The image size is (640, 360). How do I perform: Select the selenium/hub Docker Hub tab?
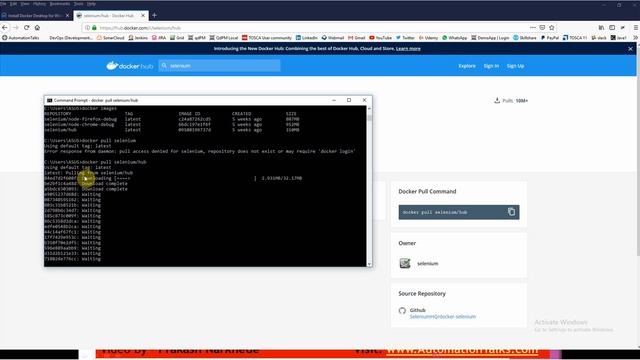111,16
